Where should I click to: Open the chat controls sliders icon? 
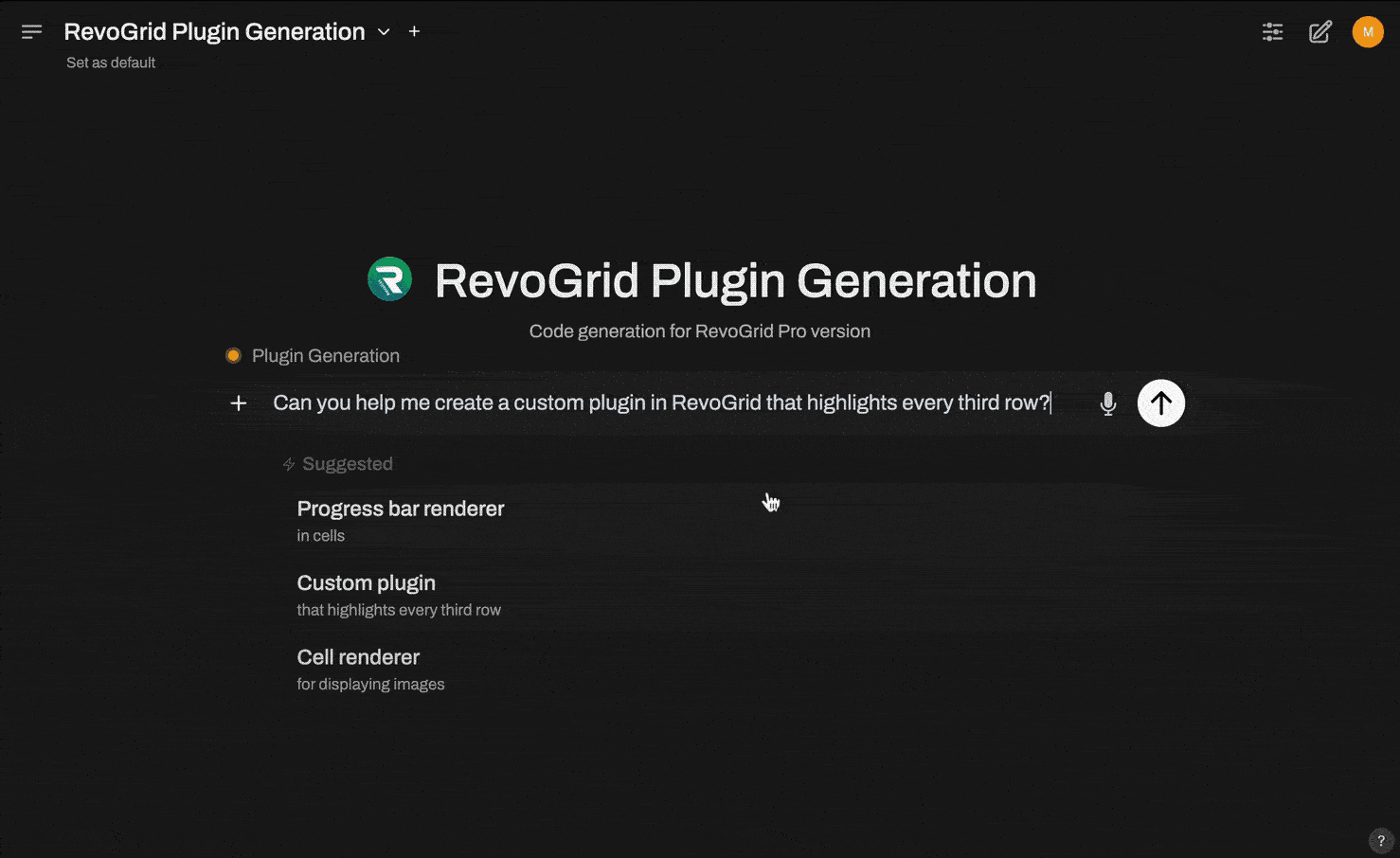[1272, 32]
